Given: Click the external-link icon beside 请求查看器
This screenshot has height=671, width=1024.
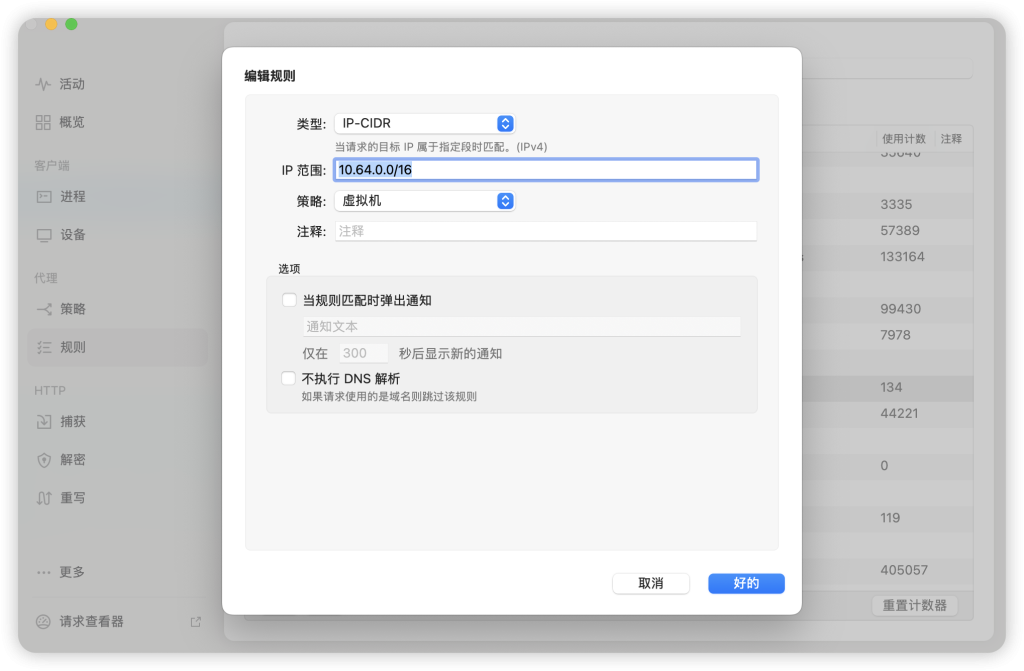Looking at the screenshot, I should pyautogui.click(x=195, y=622).
